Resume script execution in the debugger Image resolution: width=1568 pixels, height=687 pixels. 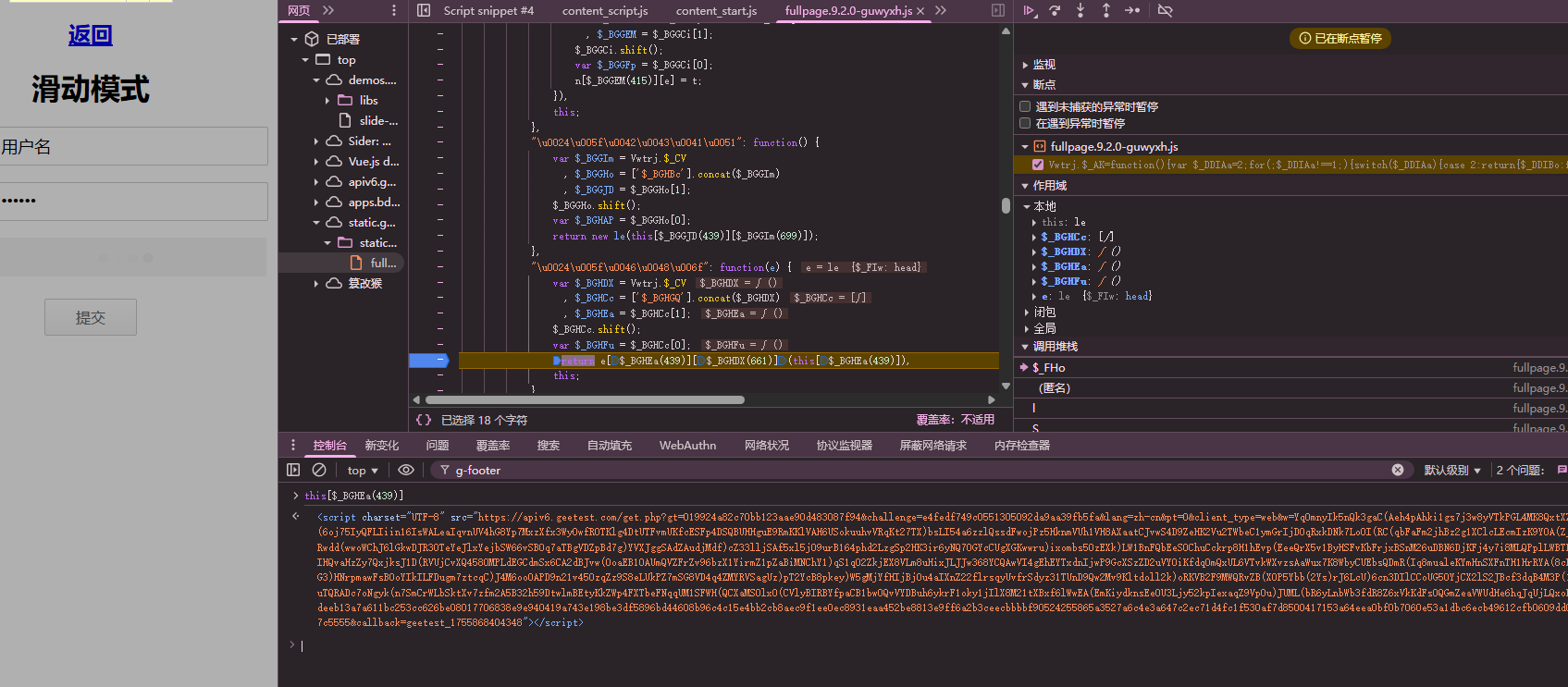pyautogui.click(x=1029, y=10)
